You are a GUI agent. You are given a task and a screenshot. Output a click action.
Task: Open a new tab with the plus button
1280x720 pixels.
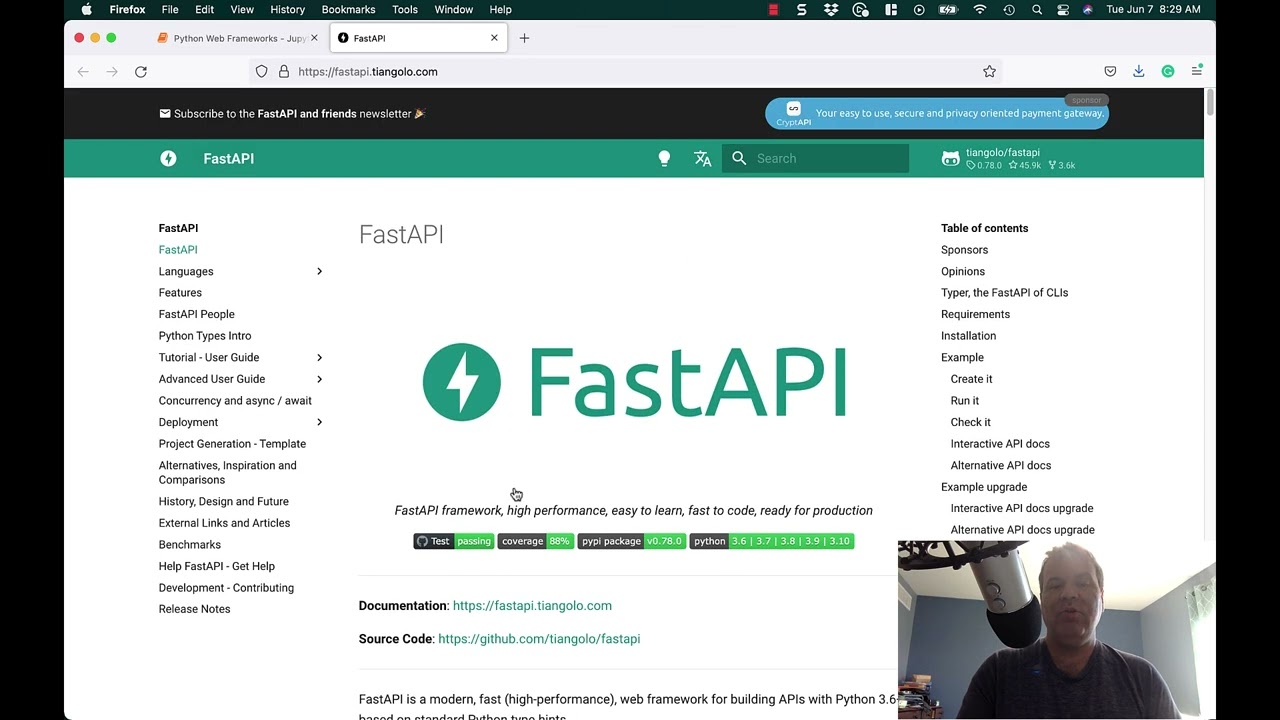[524, 38]
